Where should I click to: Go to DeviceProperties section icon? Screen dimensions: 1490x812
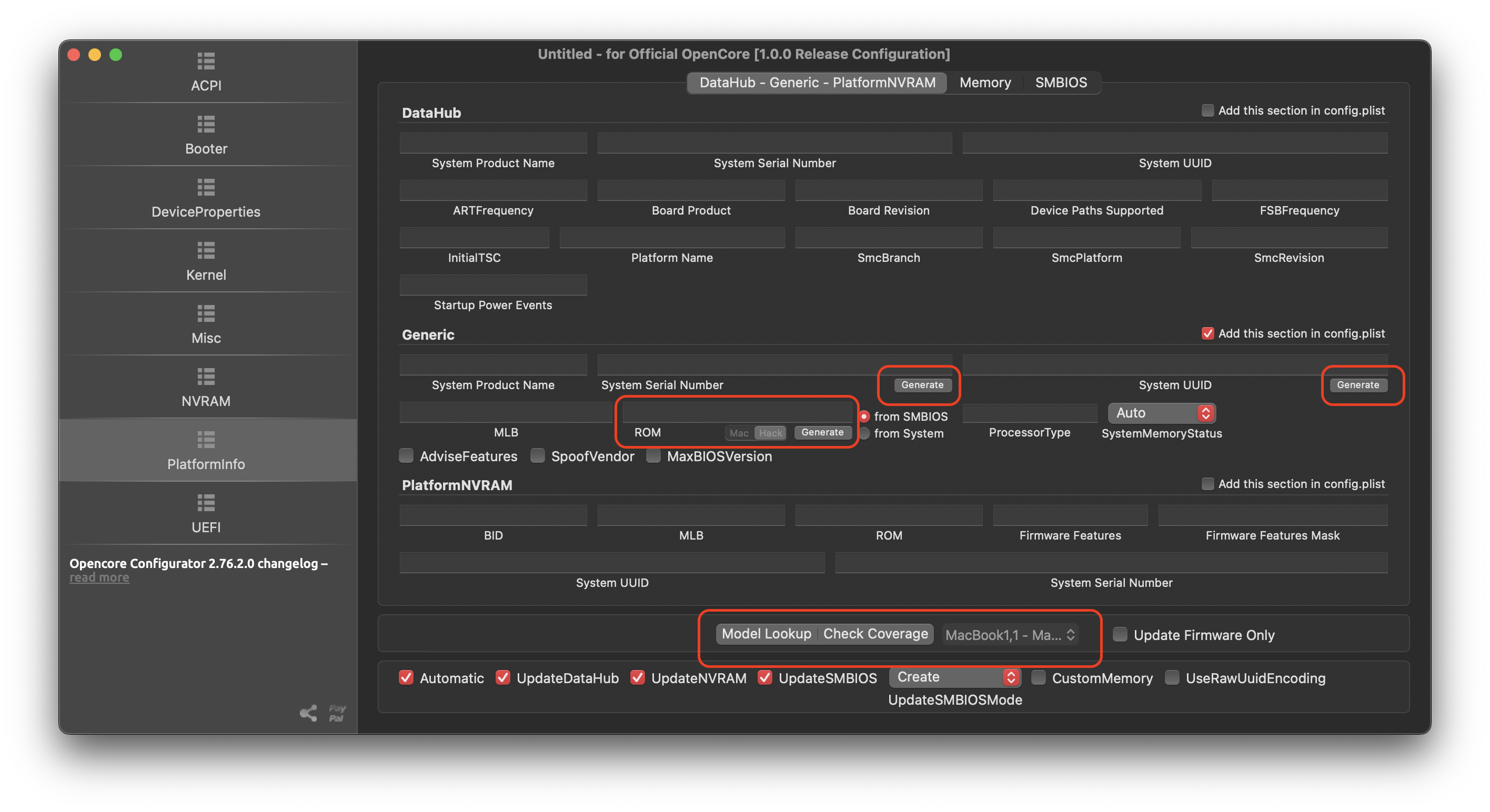click(x=206, y=187)
